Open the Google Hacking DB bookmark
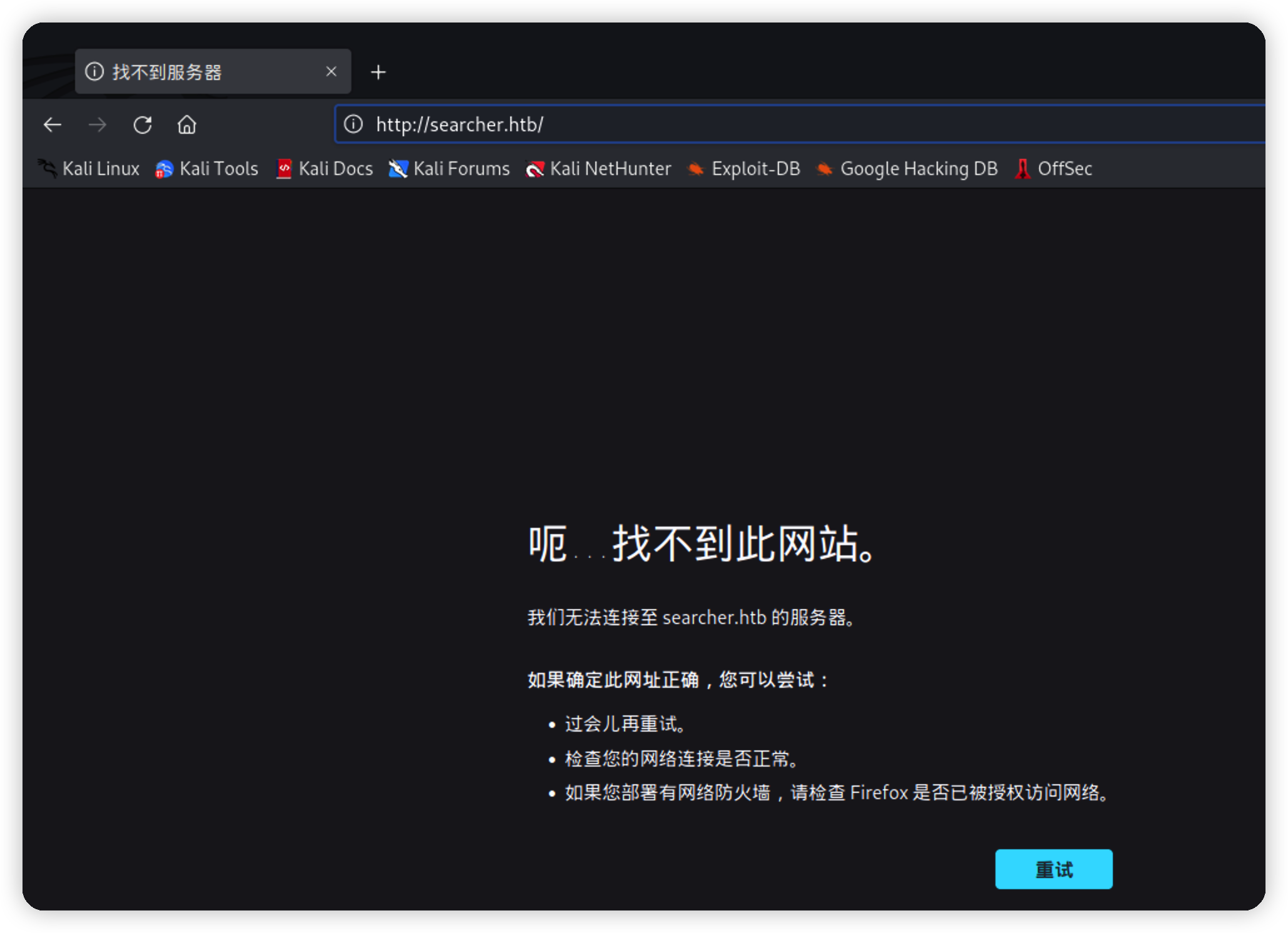Image resolution: width=1288 pixels, height=933 pixels. (907, 169)
